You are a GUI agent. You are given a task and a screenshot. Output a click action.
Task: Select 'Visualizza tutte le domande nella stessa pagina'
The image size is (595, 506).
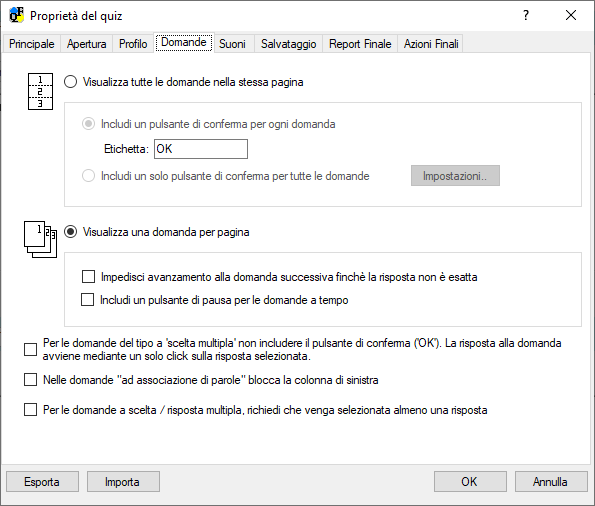coord(71,82)
